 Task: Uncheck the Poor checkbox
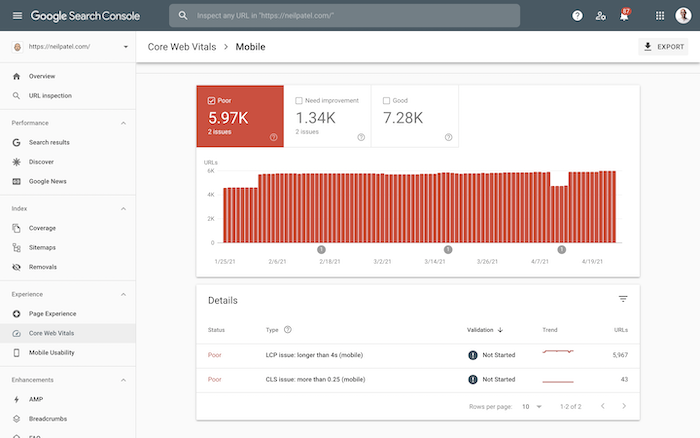point(212,100)
